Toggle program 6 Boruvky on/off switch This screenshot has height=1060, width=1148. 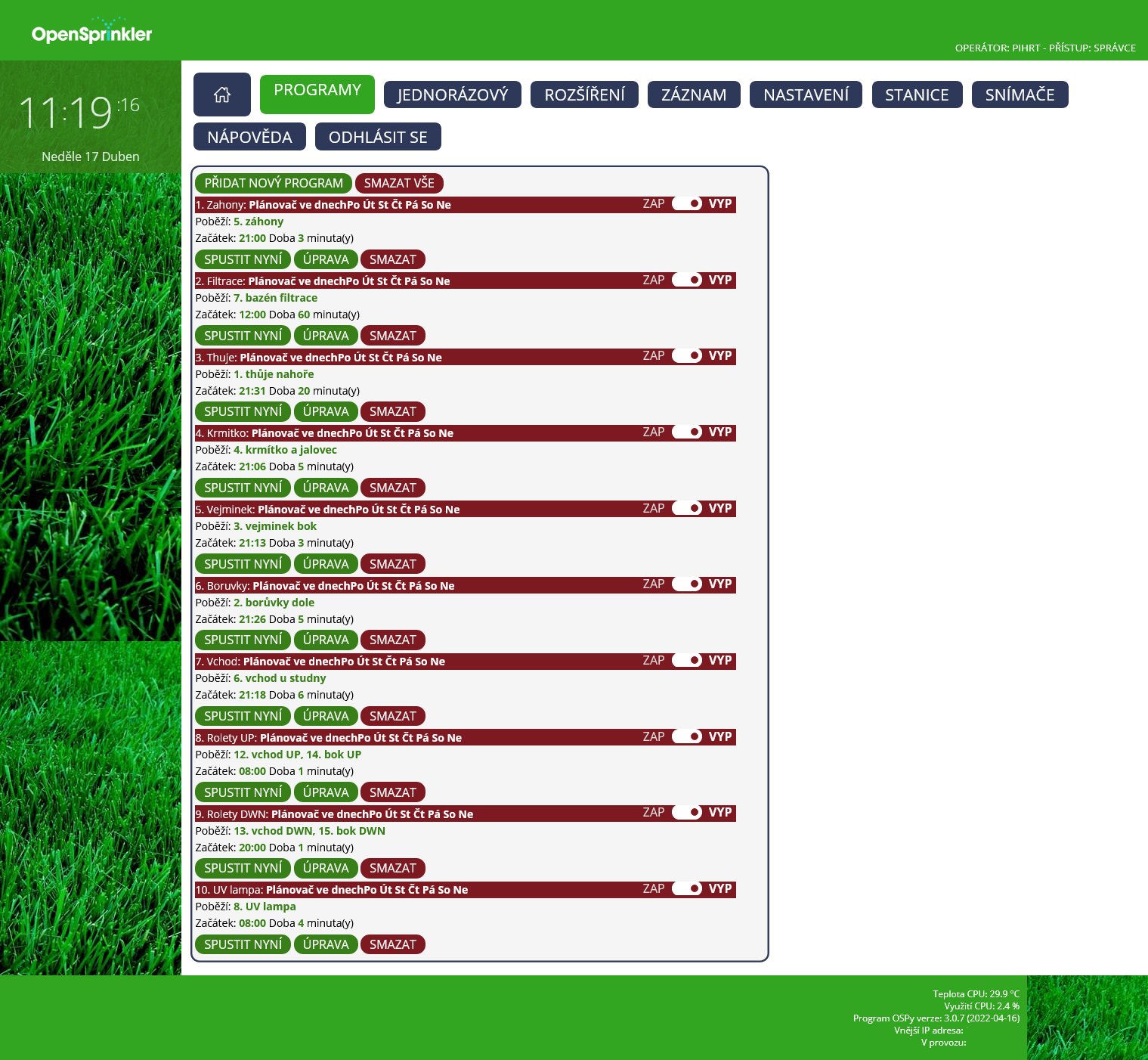pos(687,584)
